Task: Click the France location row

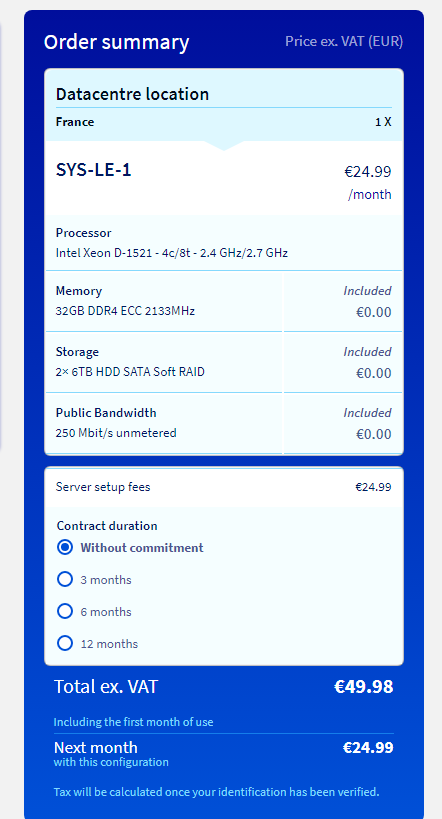Action: click(x=224, y=122)
